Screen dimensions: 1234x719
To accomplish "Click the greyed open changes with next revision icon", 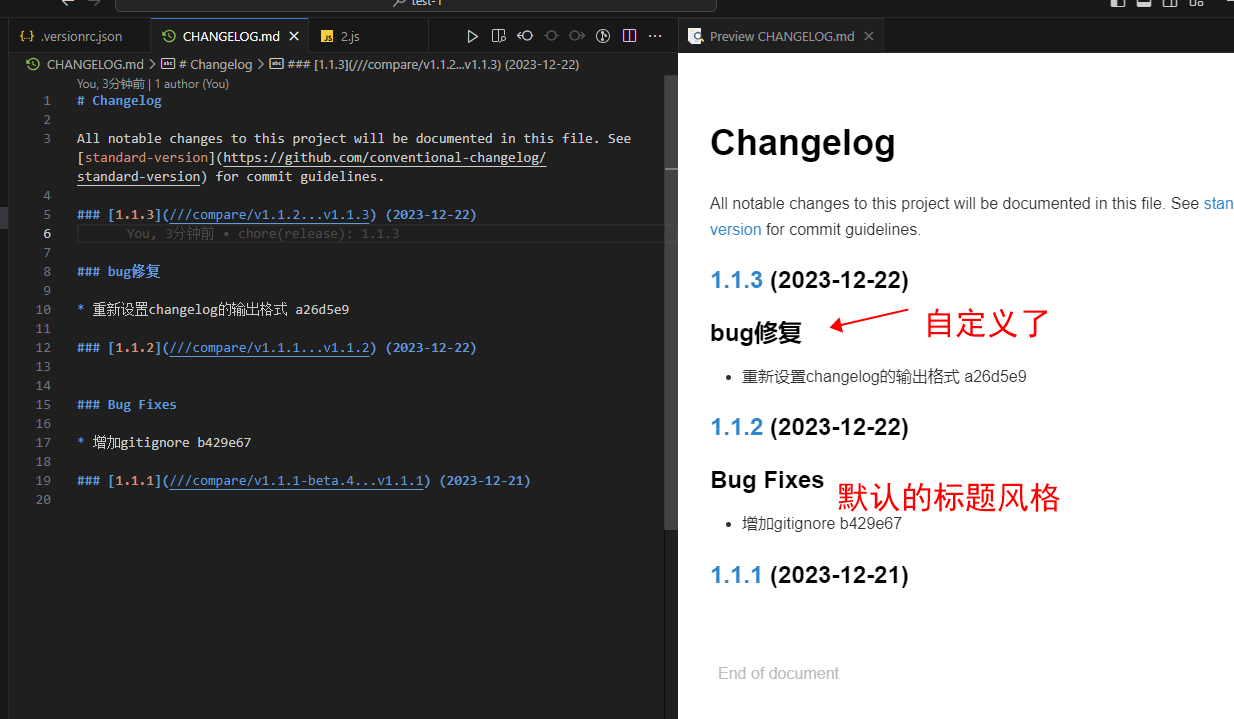I will tap(577, 36).
